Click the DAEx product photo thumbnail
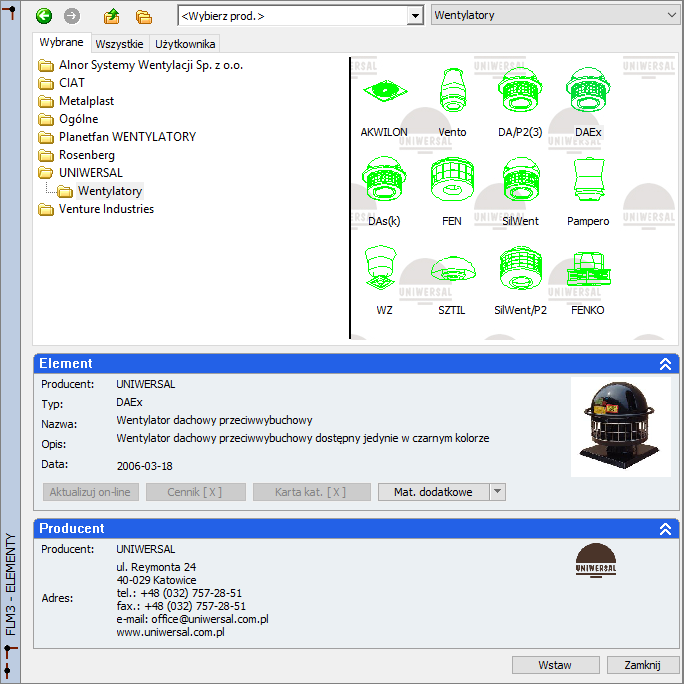Image resolution: width=684 pixels, height=684 pixels. pos(620,427)
